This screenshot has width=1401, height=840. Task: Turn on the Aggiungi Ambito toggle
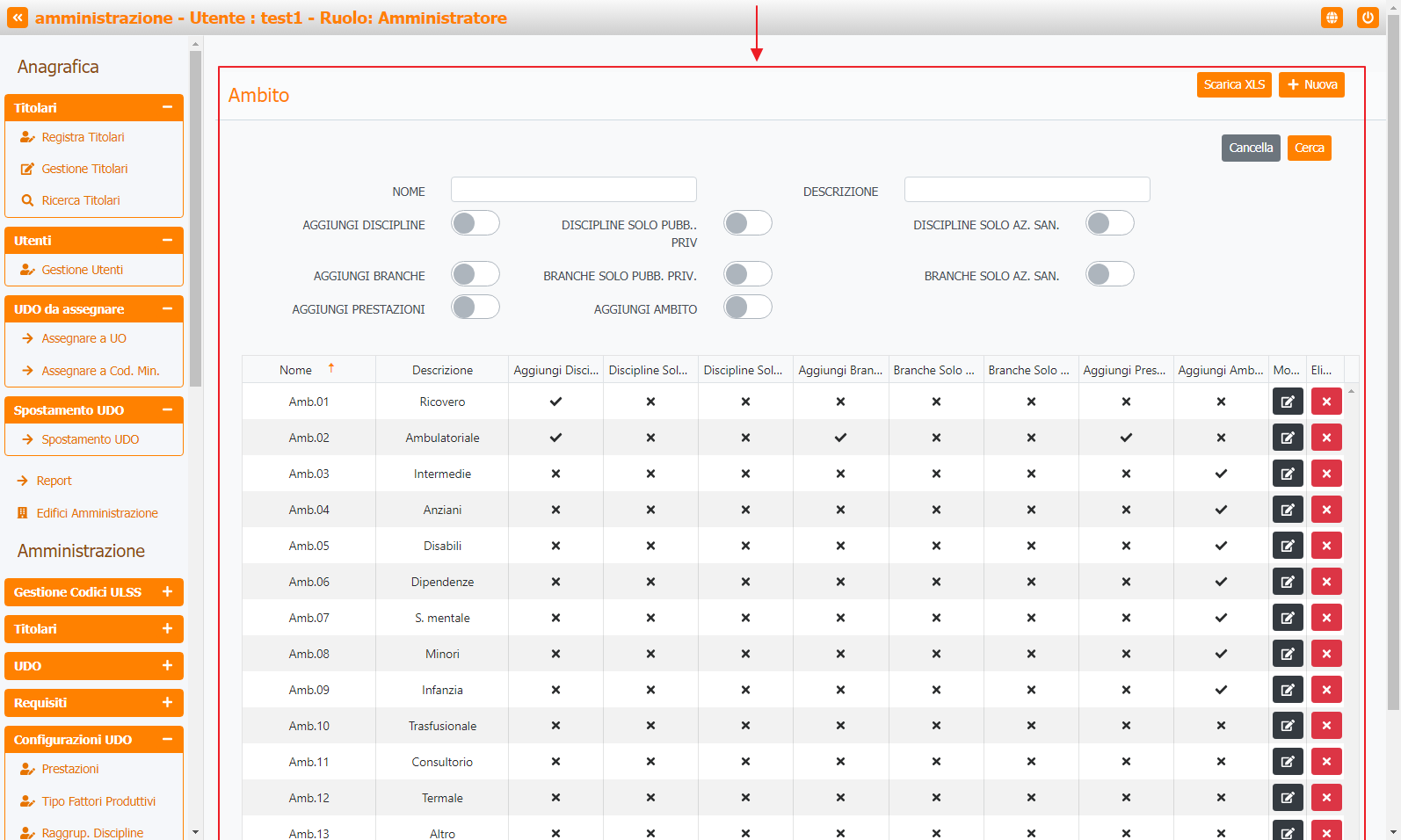(748, 308)
